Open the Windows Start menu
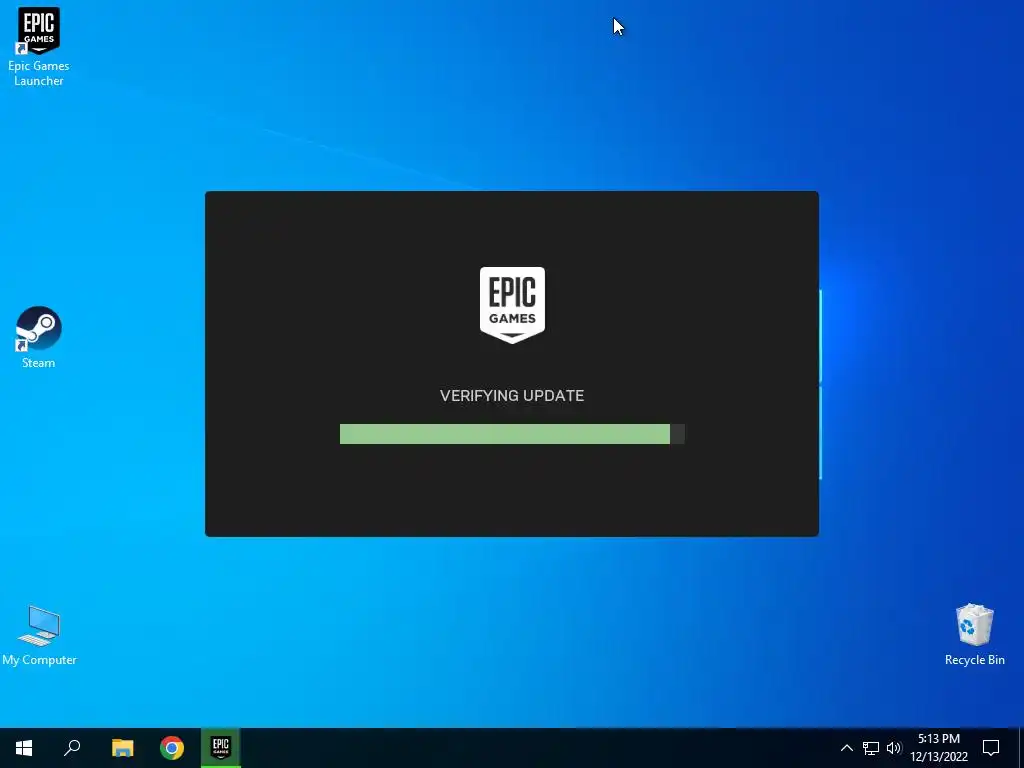The image size is (1024, 768). (x=24, y=748)
